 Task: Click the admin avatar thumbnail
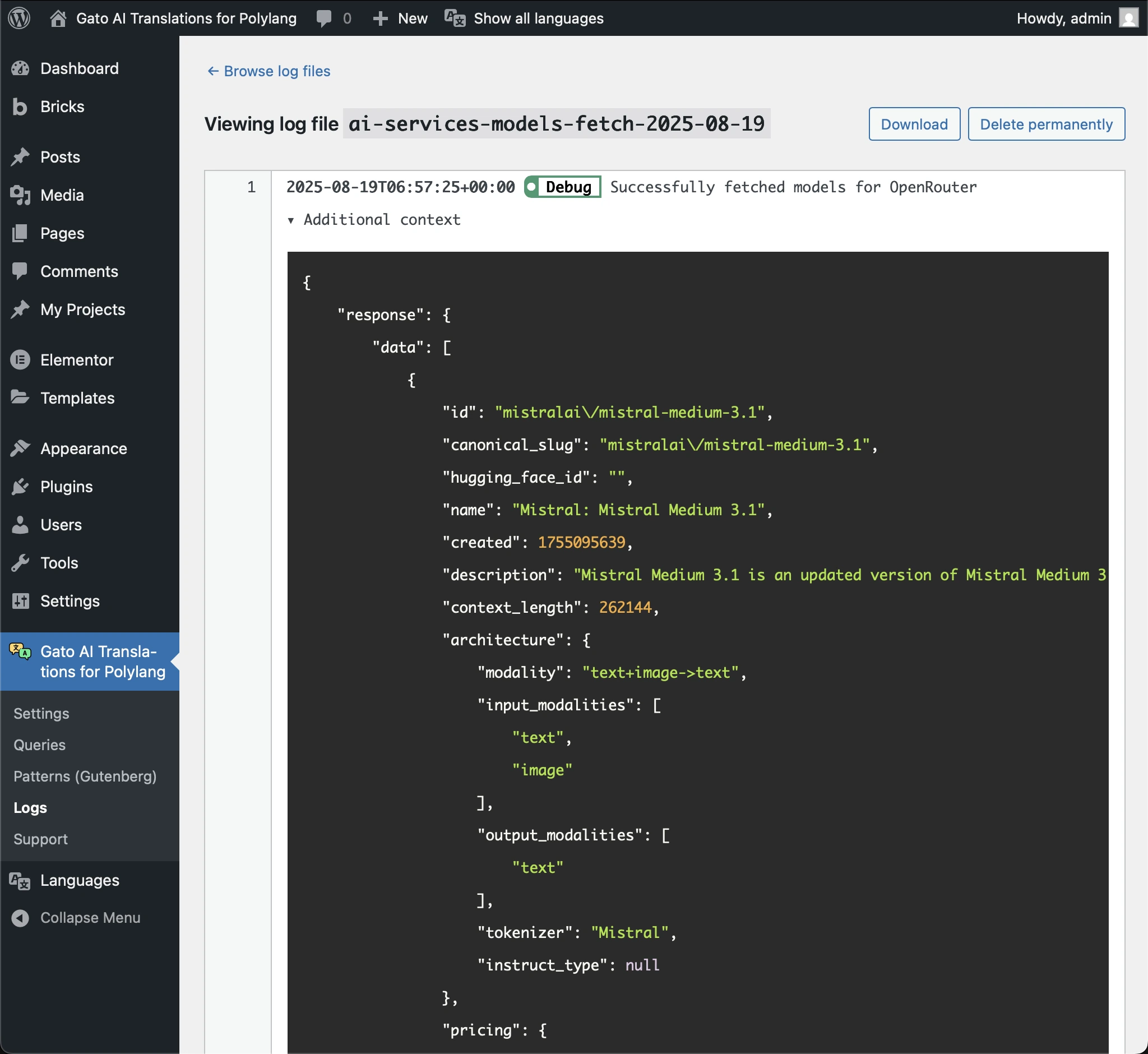(1128, 19)
